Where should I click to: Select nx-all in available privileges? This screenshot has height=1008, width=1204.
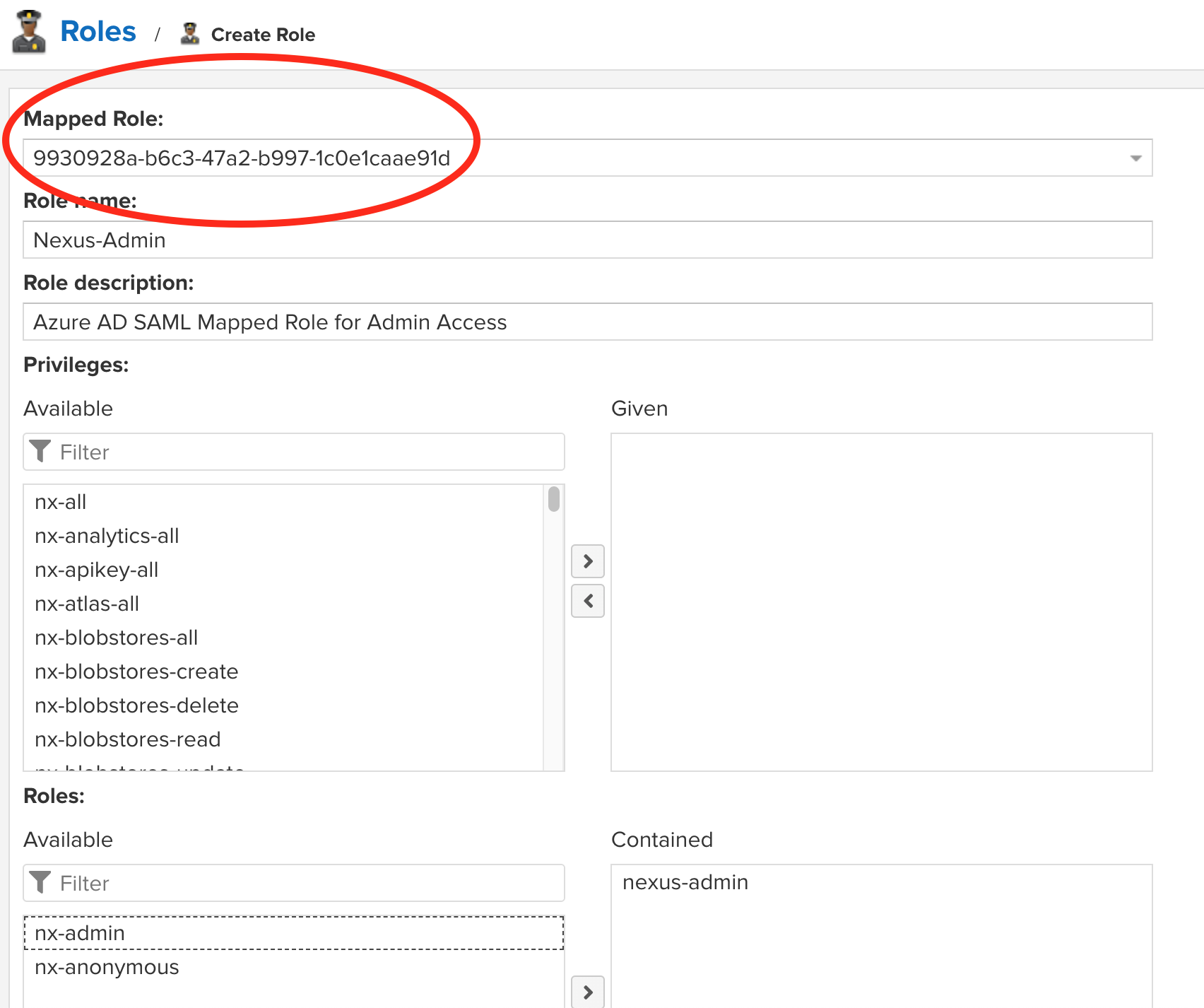pyautogui.click(x=61, y=502)
